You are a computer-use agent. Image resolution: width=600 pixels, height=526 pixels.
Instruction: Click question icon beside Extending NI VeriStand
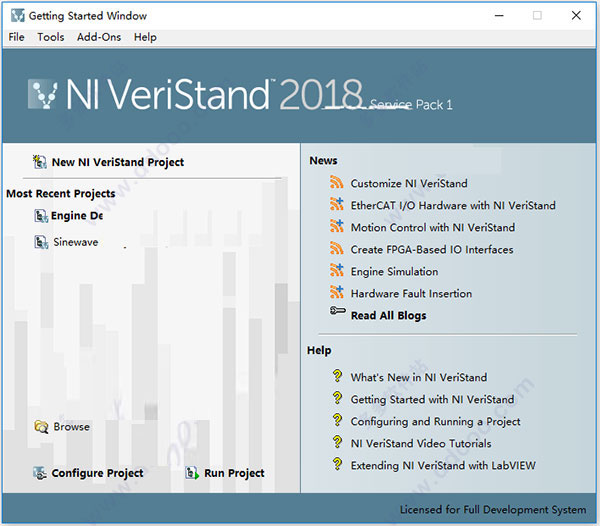point(337,464)
